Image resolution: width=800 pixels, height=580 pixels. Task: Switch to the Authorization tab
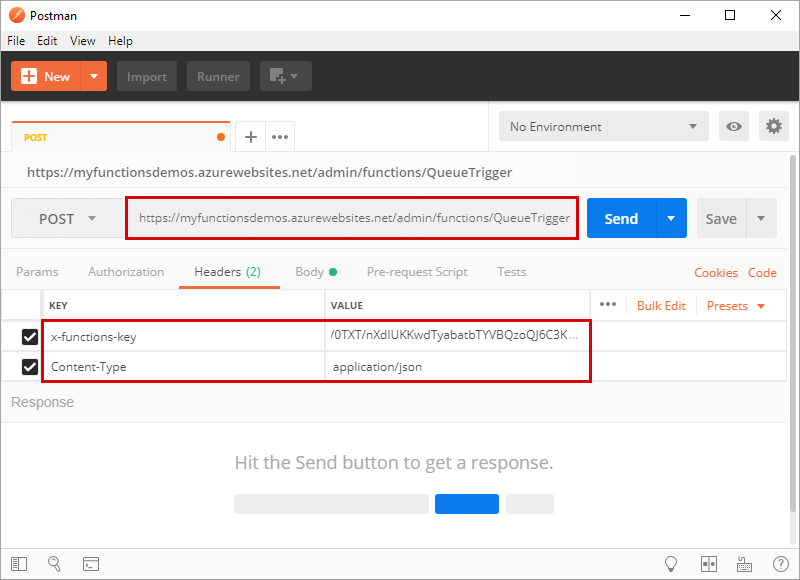click(x=126, y=272)
